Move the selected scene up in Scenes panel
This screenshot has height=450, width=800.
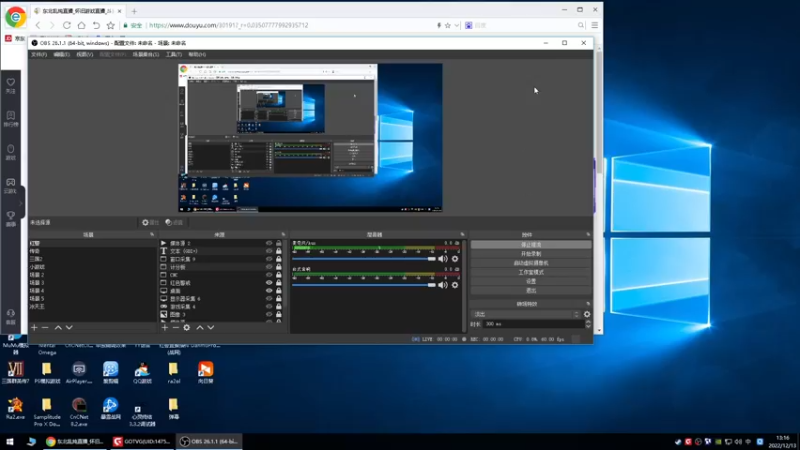(58, 328)
